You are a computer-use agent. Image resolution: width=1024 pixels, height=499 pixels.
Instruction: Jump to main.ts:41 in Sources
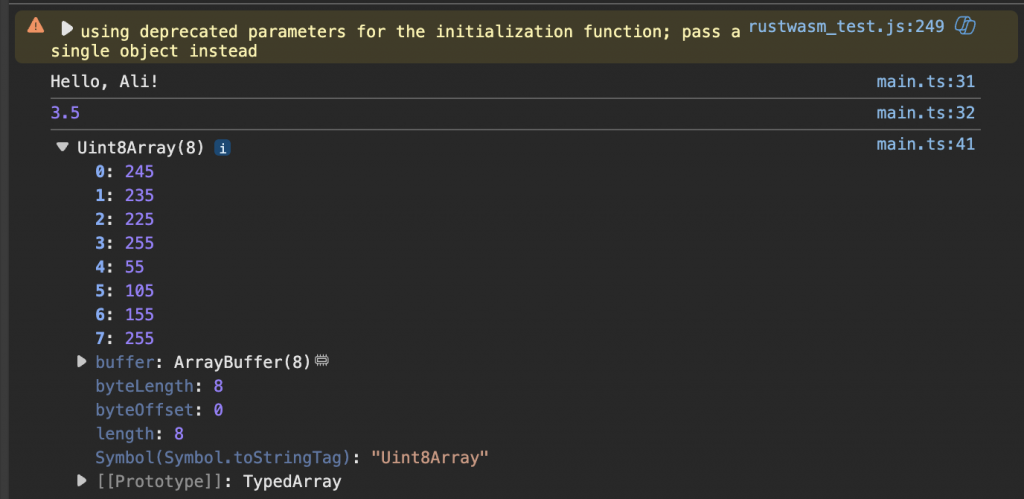coord(924,145)
